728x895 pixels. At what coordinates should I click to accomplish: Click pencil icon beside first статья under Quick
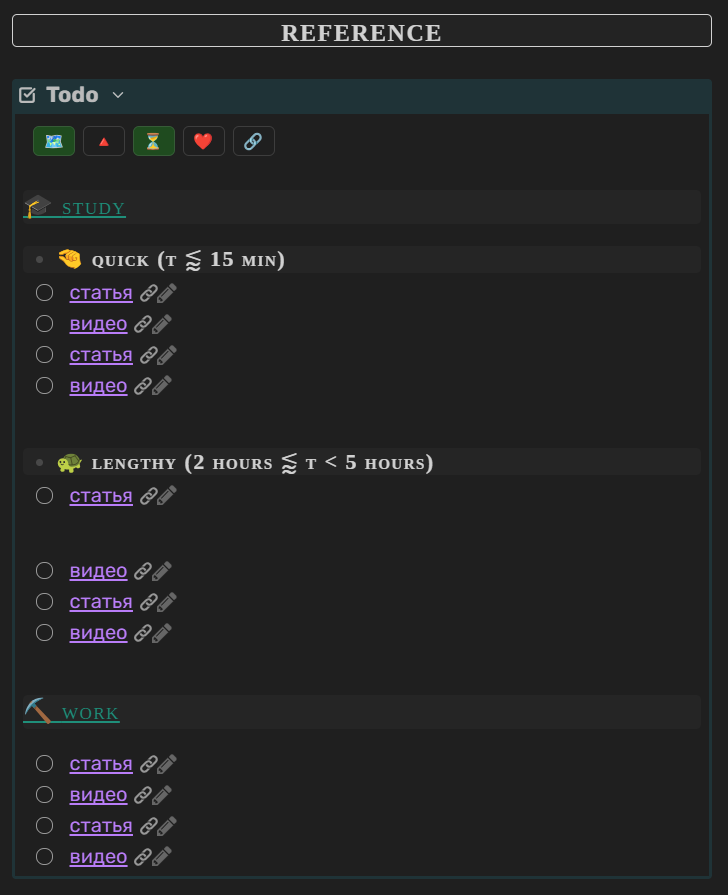click(x=168, y=293)
